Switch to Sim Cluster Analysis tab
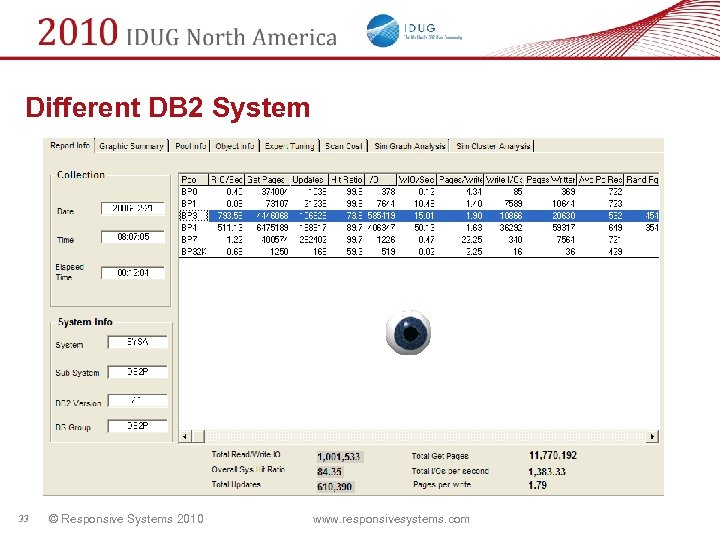This screenshot has width=720, height=540. click(493, 146)
